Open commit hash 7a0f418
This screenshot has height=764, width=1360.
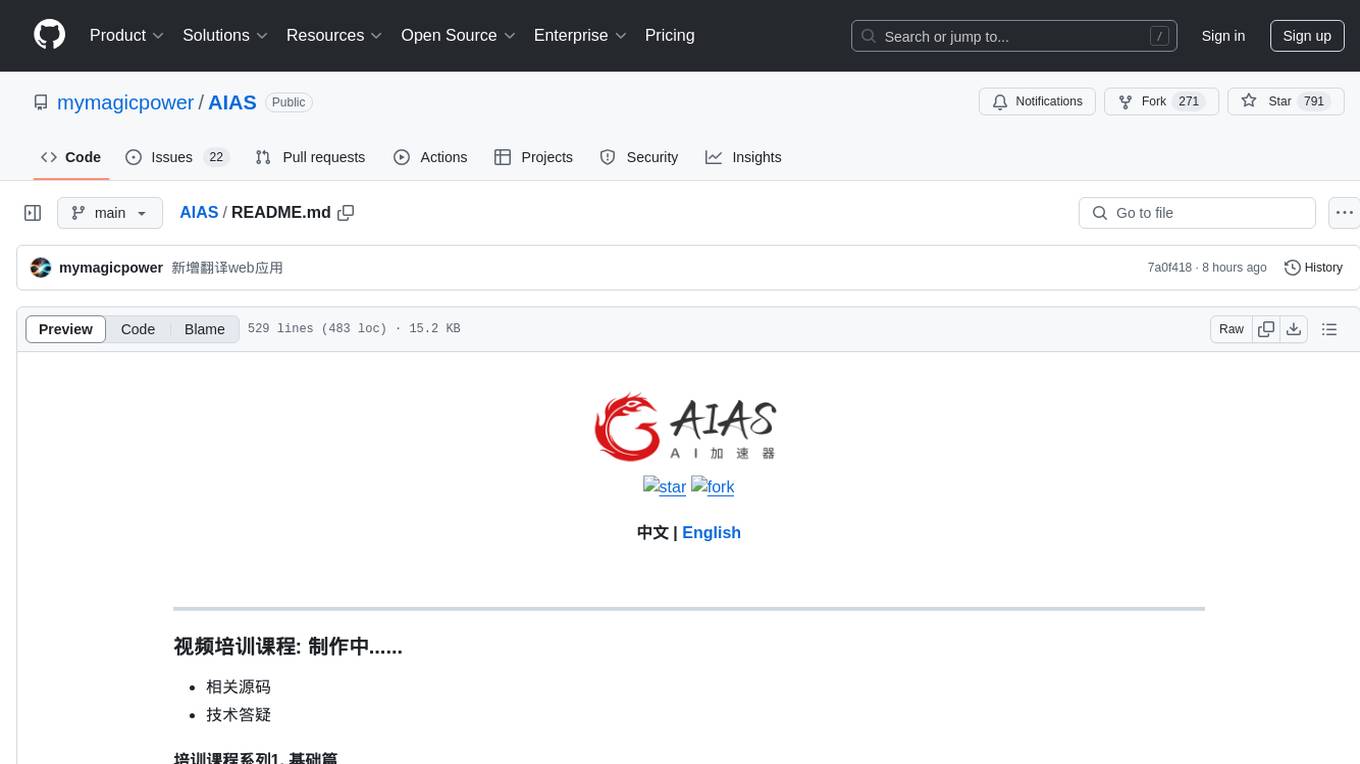coord(1169,268)
